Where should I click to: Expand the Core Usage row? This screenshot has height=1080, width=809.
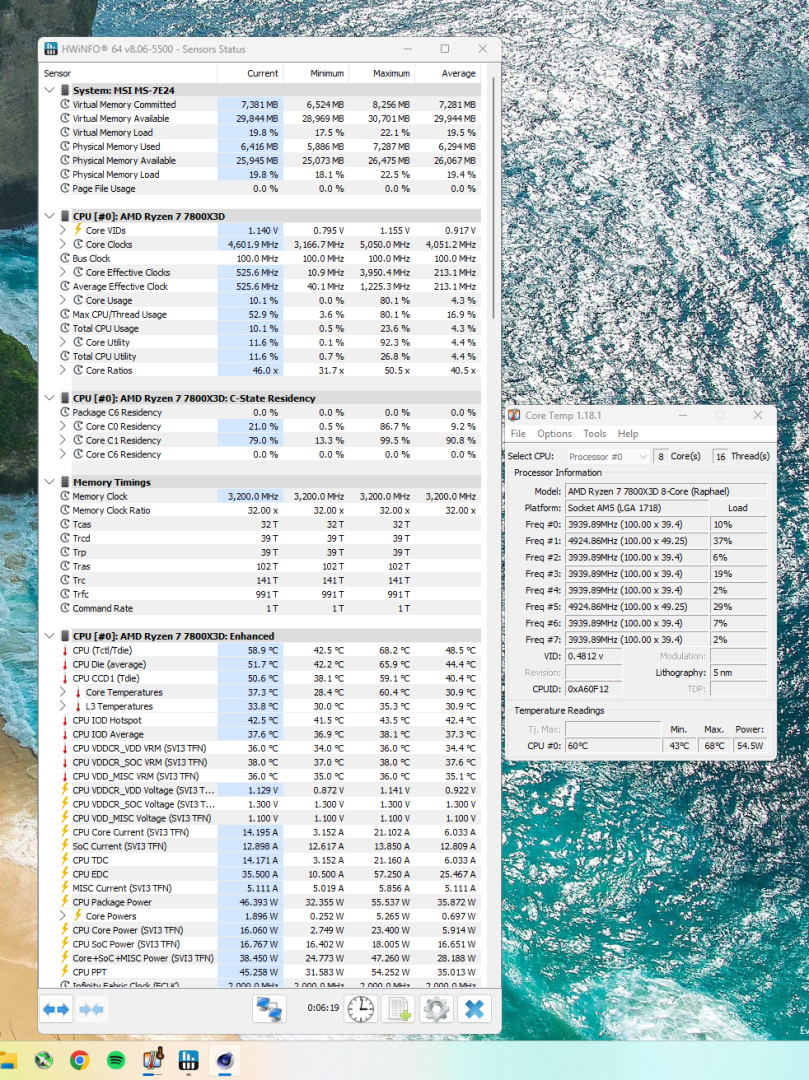(x=63, y=300)
